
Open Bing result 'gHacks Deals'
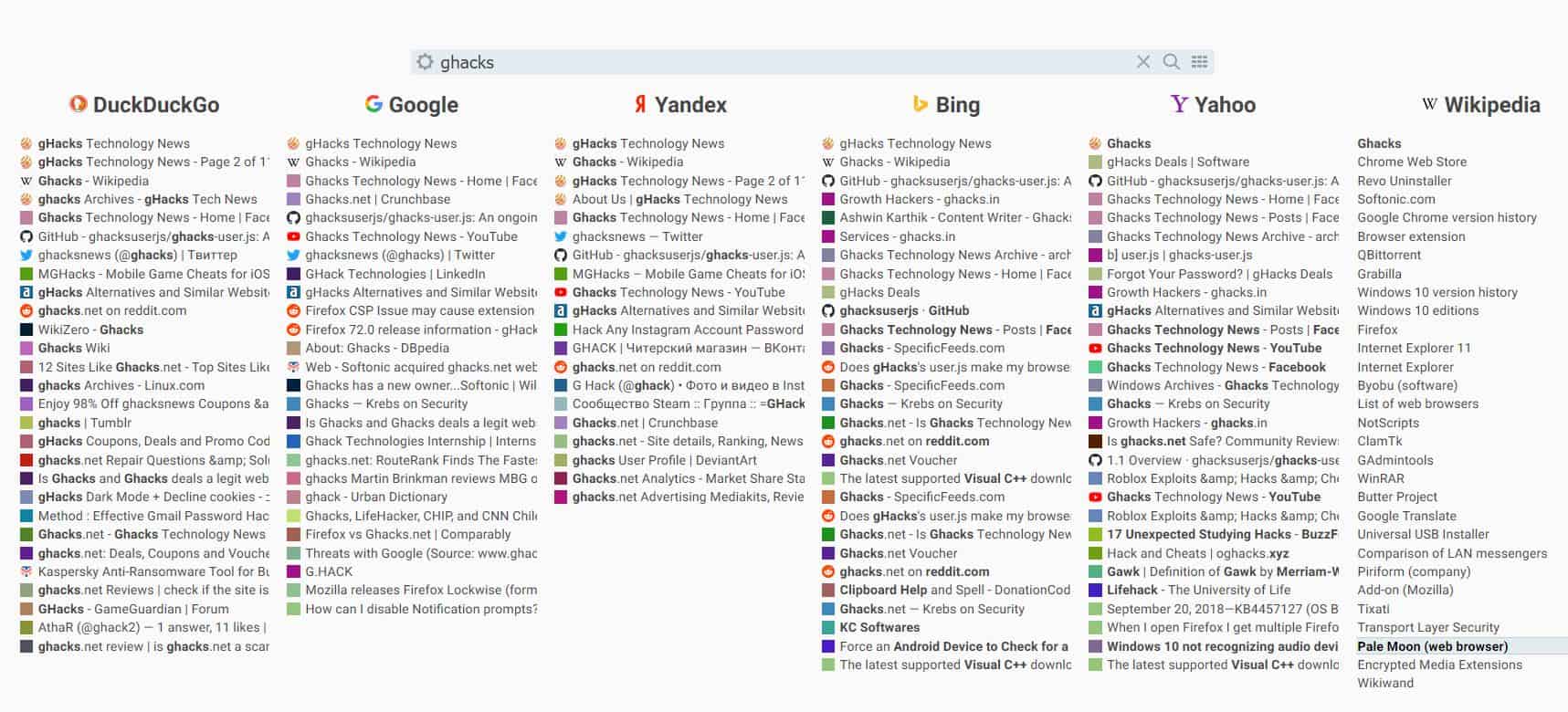[880, 292]
